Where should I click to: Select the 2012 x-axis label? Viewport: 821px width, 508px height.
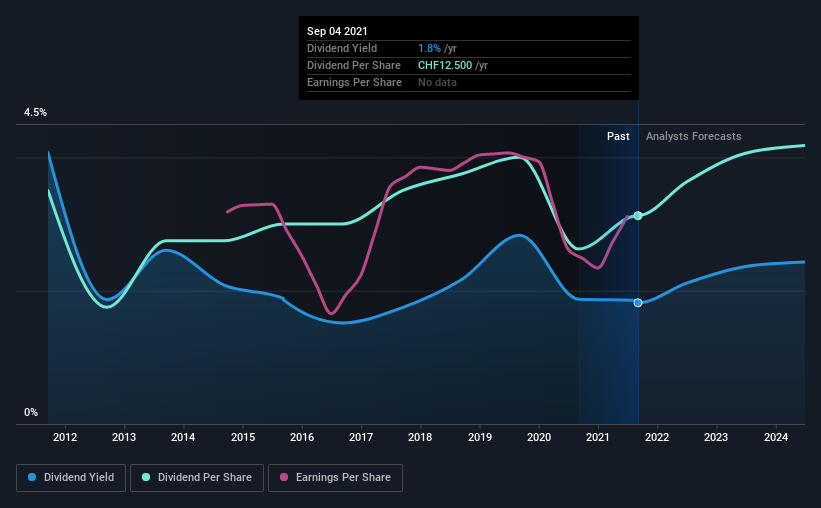(65, 437)
